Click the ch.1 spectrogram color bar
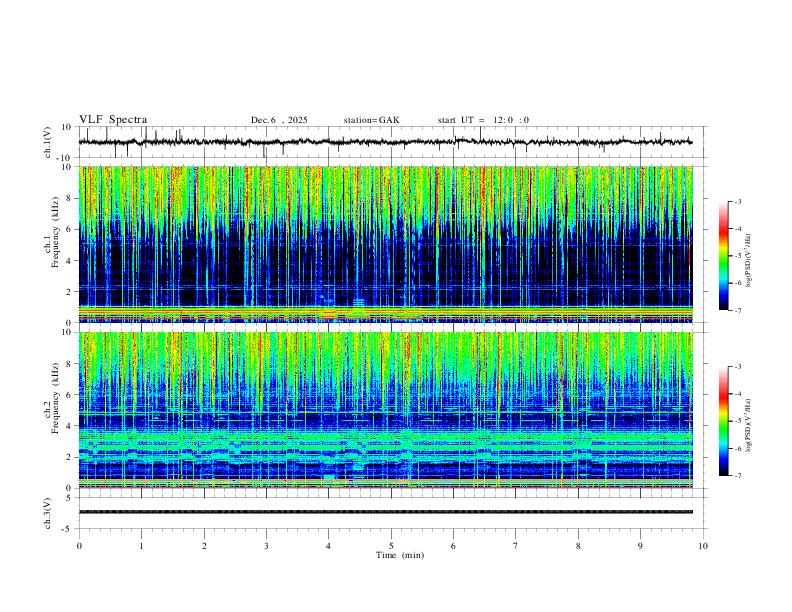The width and height of the screenshot is (792, 612). [x=723, y=256]
